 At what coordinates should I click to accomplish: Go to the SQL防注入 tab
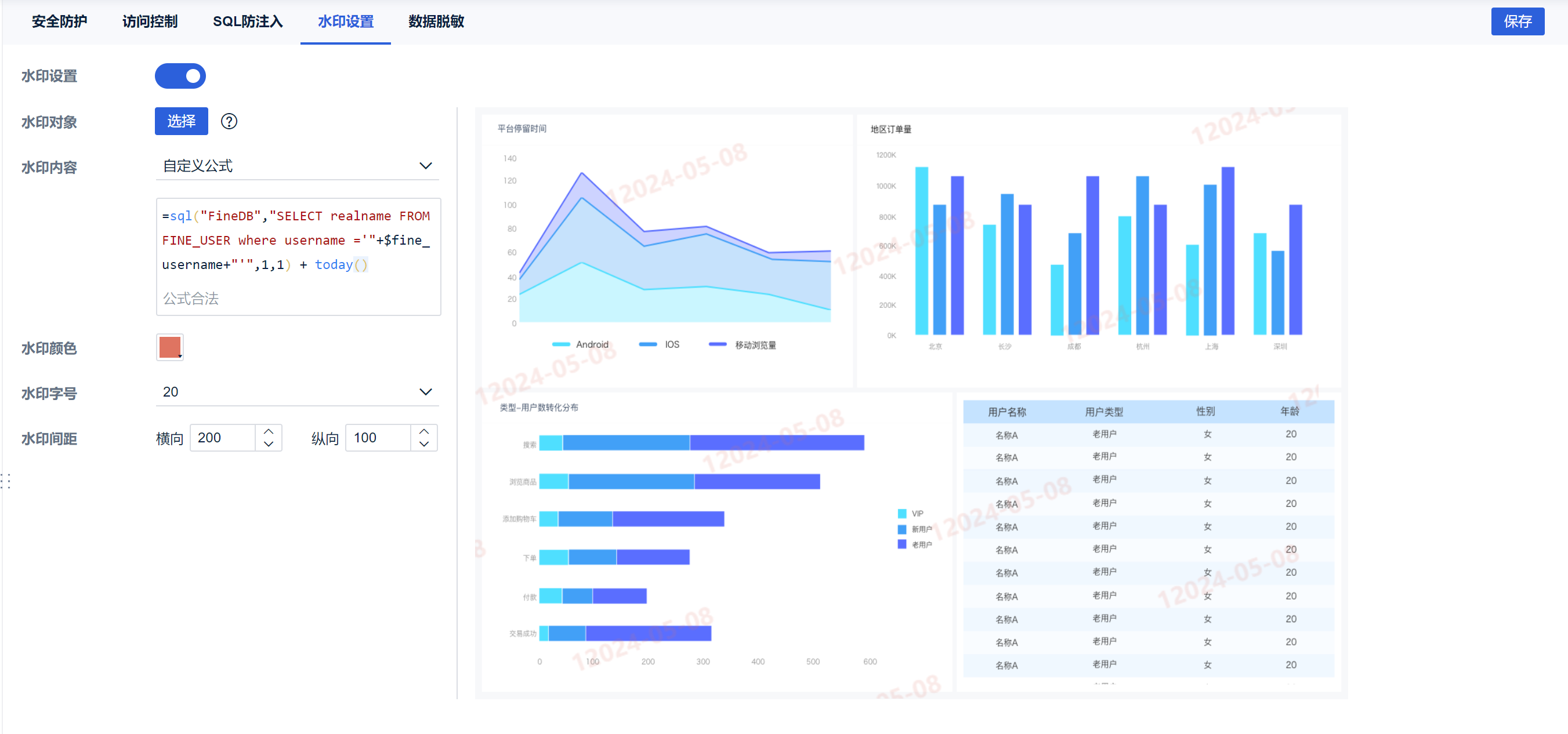coord(248,22)
